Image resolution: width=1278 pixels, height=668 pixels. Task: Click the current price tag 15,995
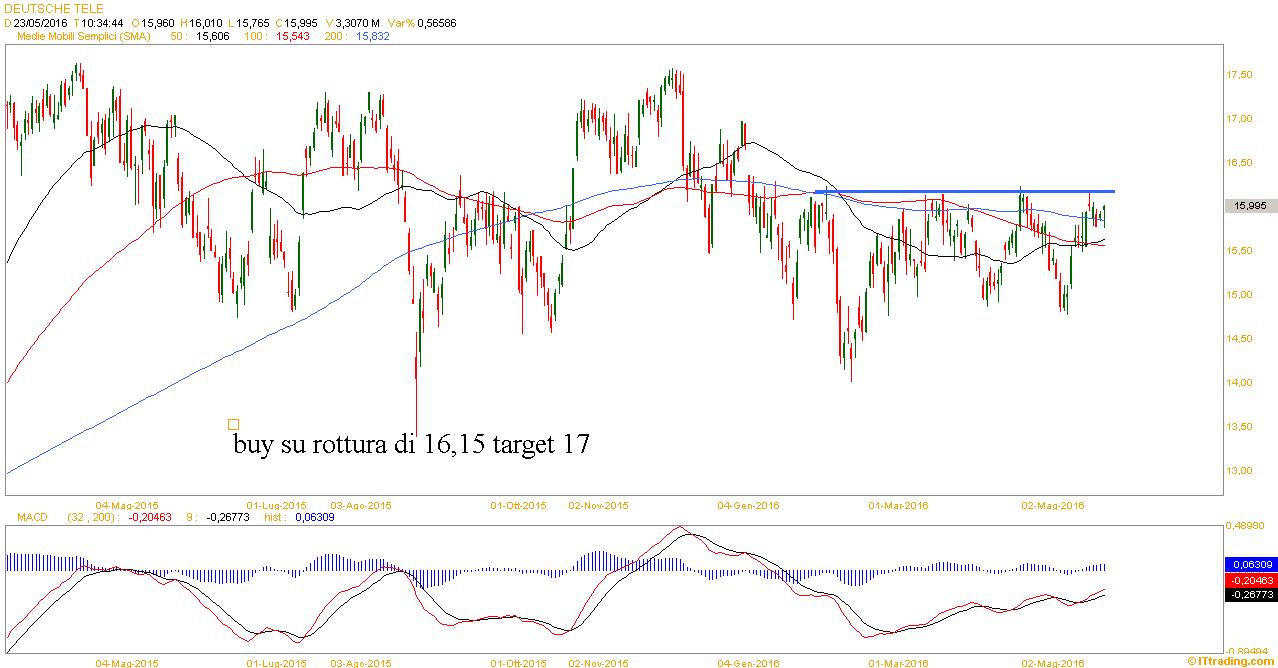coord(1250,205)
